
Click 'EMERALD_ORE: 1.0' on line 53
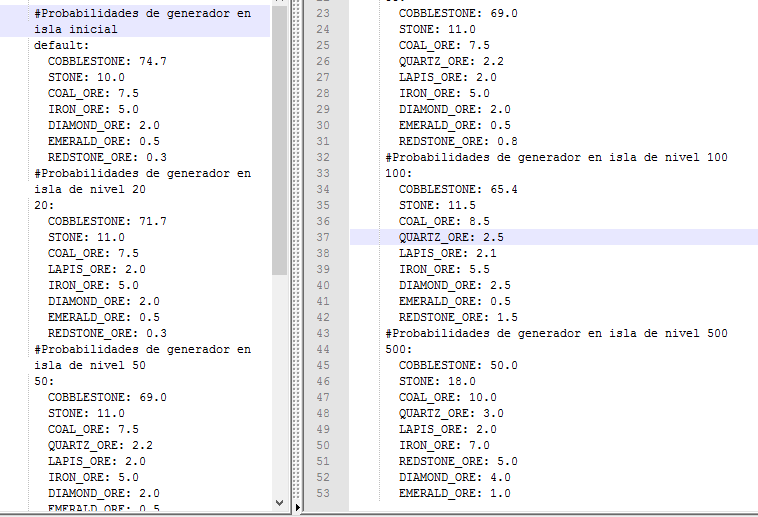click(454, 493)
